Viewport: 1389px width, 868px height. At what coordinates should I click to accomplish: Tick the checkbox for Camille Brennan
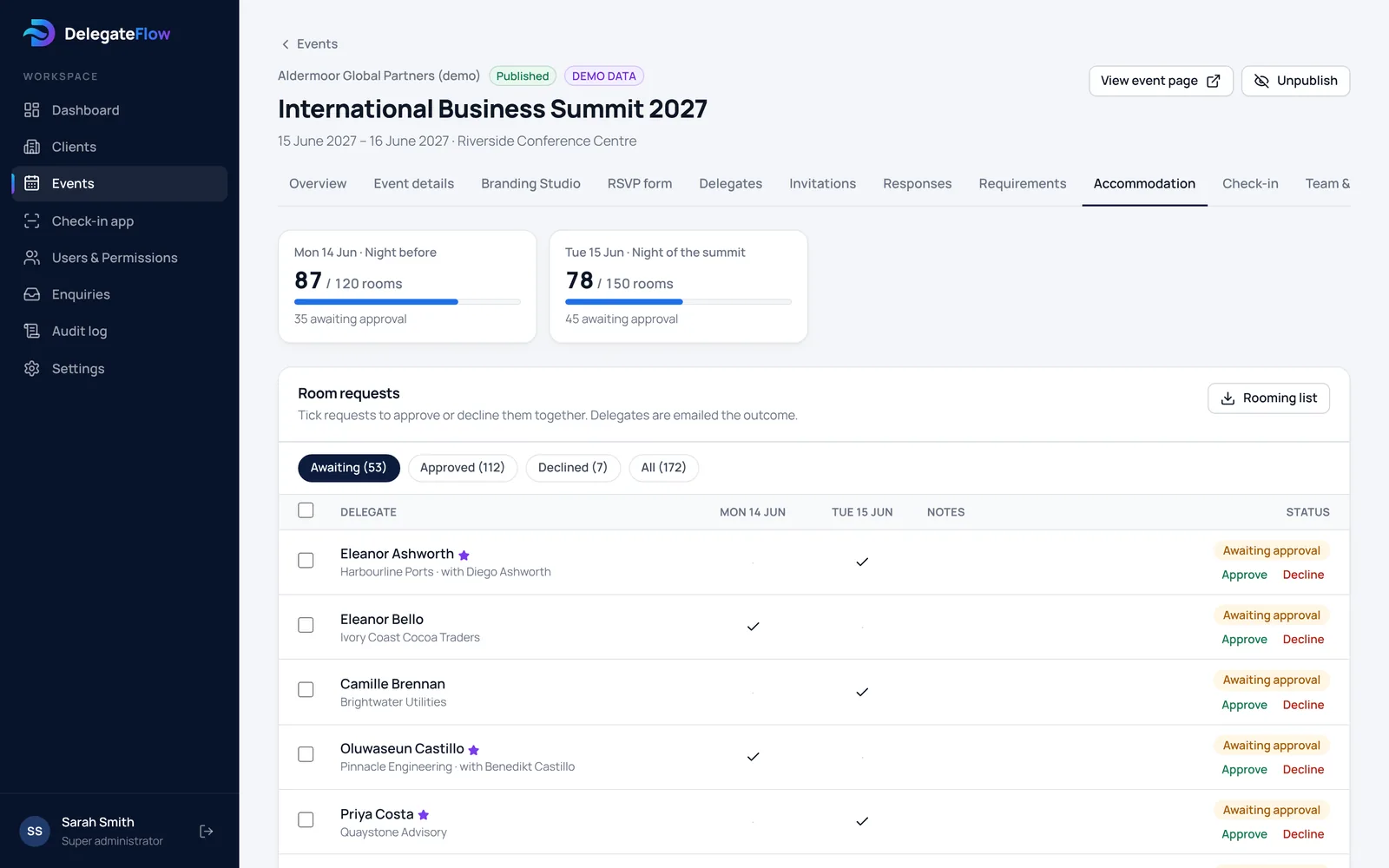pyautogui.click(x=306, y=690)
